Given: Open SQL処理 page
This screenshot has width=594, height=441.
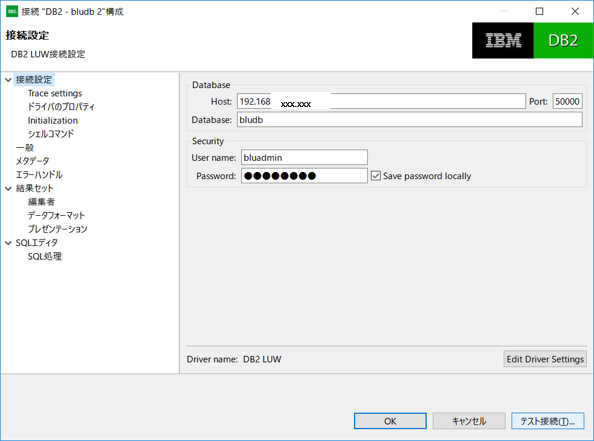Looking at the screenshot, I should 44,256.
